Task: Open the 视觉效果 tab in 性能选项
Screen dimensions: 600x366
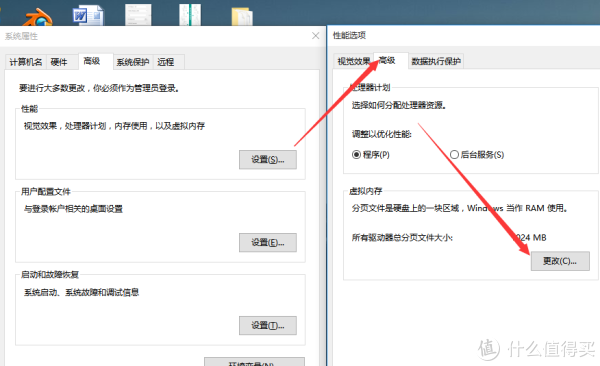Action: tap(354, 61)
